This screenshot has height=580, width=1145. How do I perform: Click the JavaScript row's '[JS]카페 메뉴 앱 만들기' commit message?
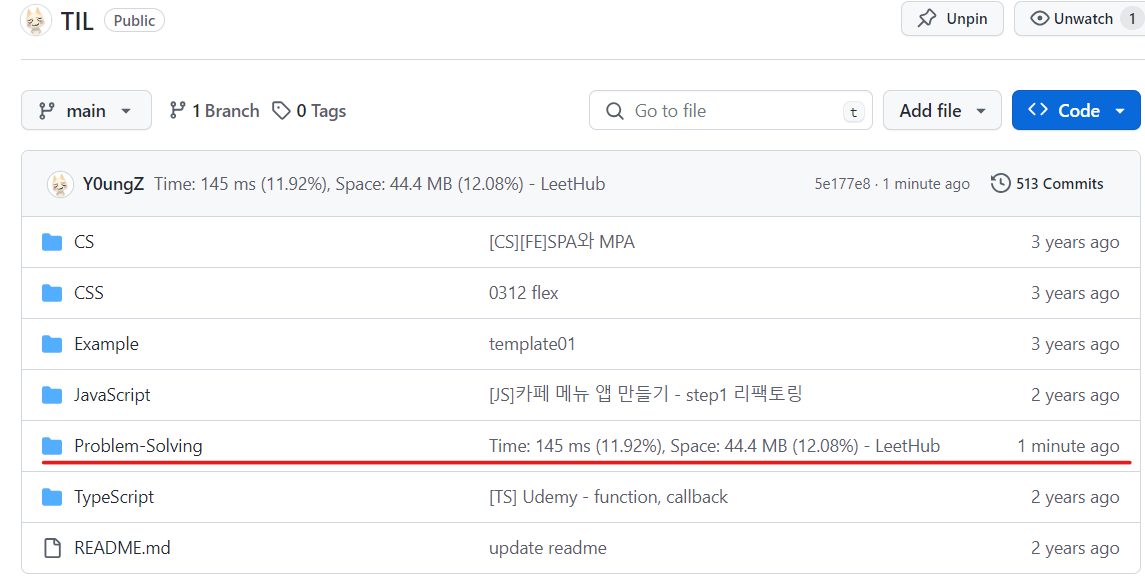pyautogui.click(x=646, y=395)
